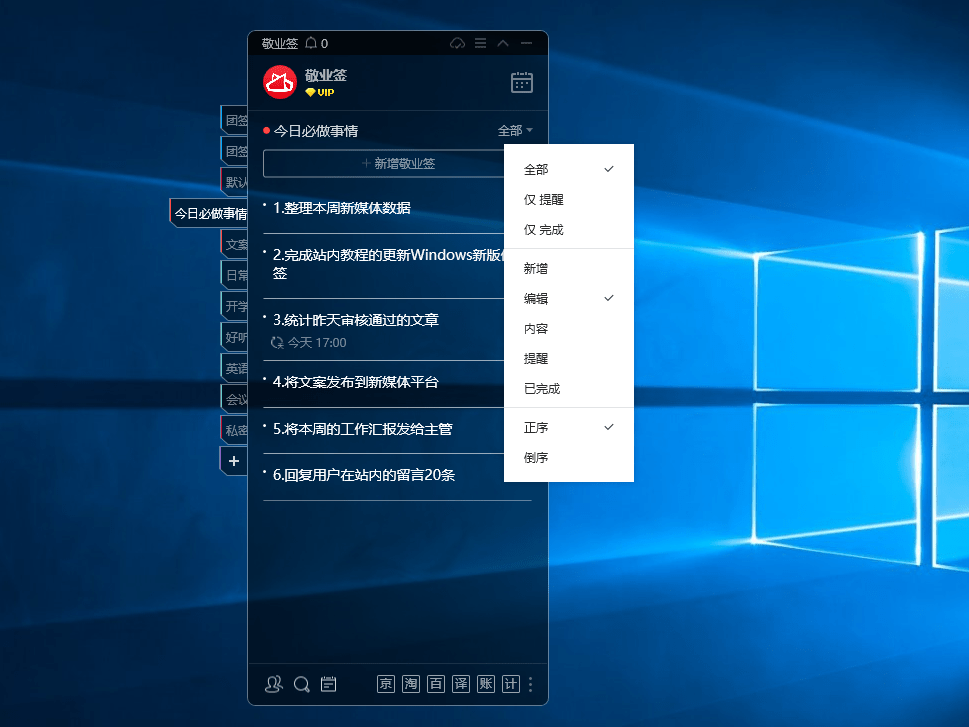Open the more options three-dot menu
This screenshot has height=727, width=969.
coord(532,684)
